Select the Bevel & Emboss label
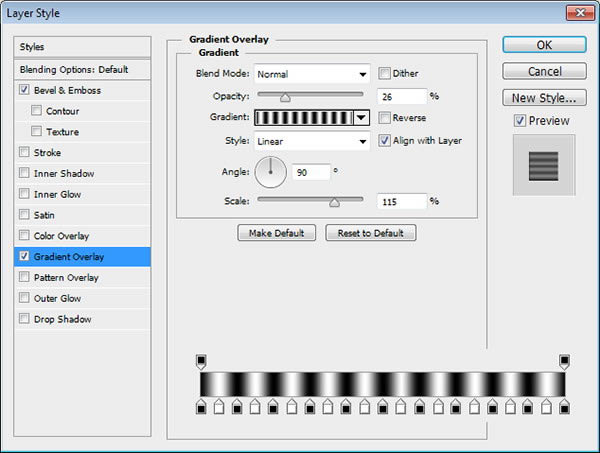 tap(67, 91)
